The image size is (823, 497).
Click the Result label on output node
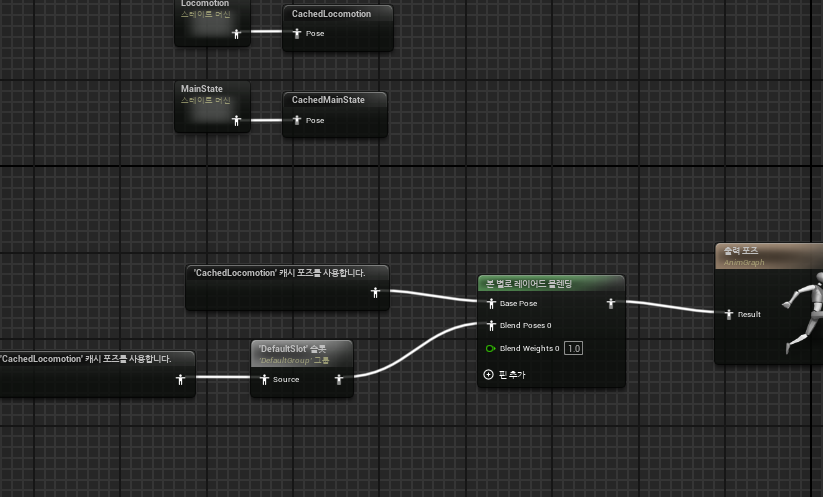point(749,314)
